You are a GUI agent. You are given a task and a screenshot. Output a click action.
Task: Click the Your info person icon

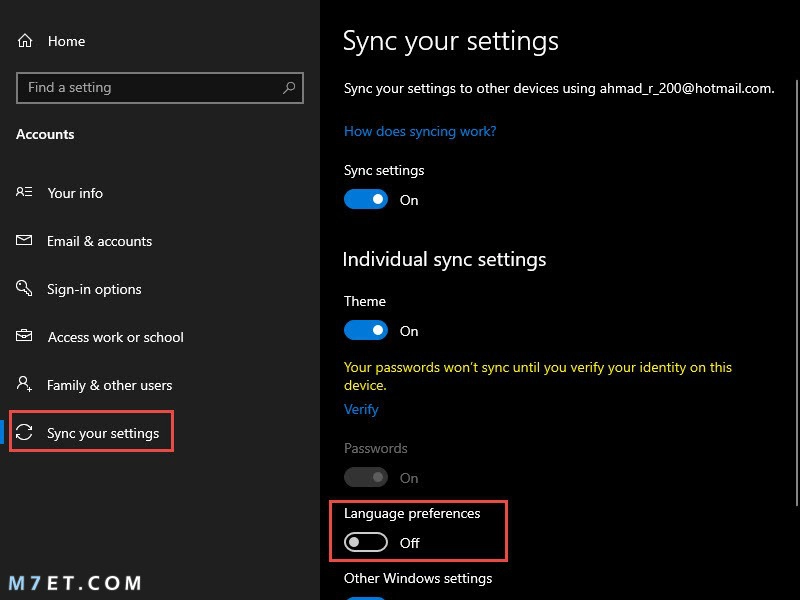(x=24, y=192)
